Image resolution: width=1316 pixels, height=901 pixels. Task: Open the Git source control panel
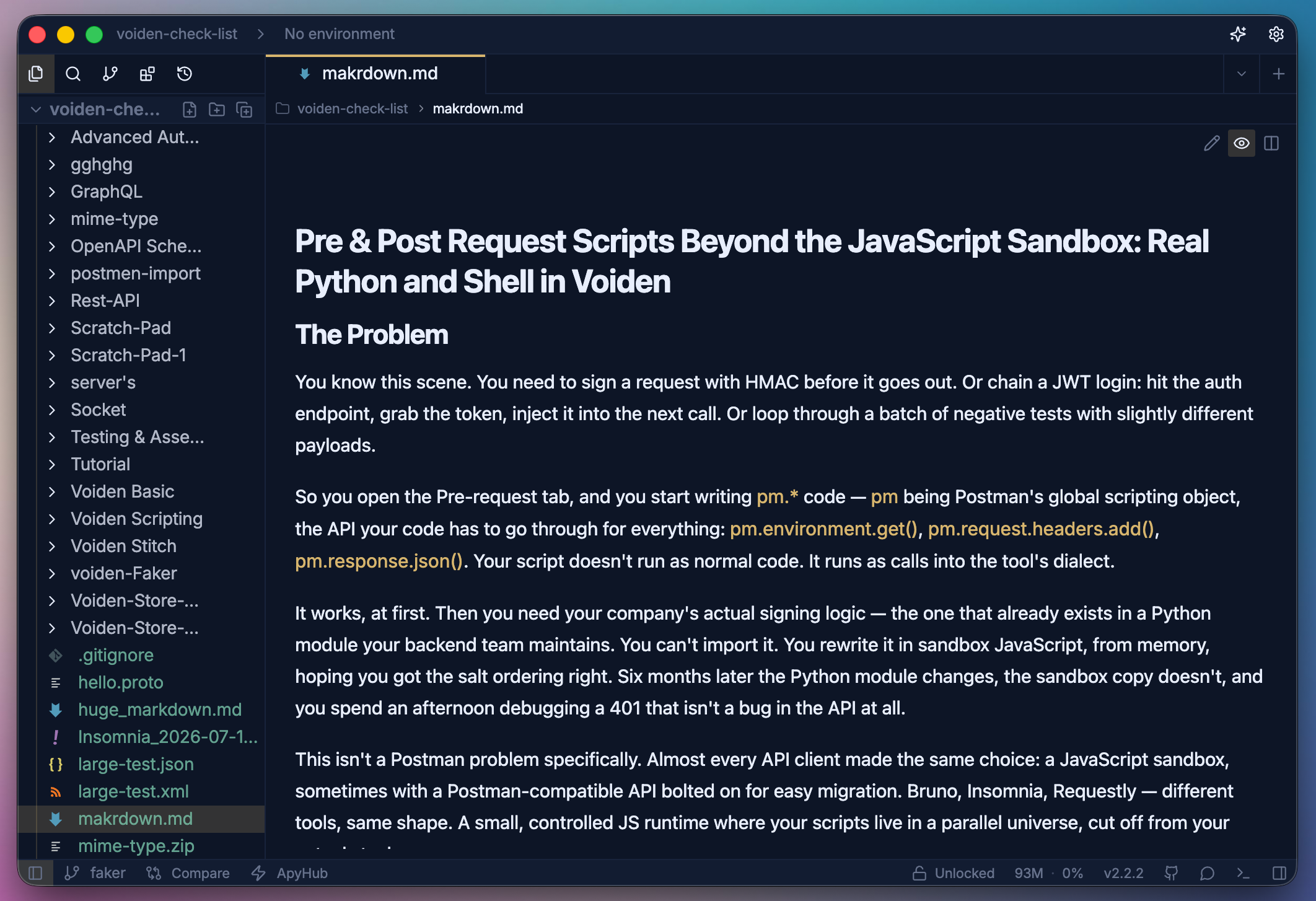110,74
